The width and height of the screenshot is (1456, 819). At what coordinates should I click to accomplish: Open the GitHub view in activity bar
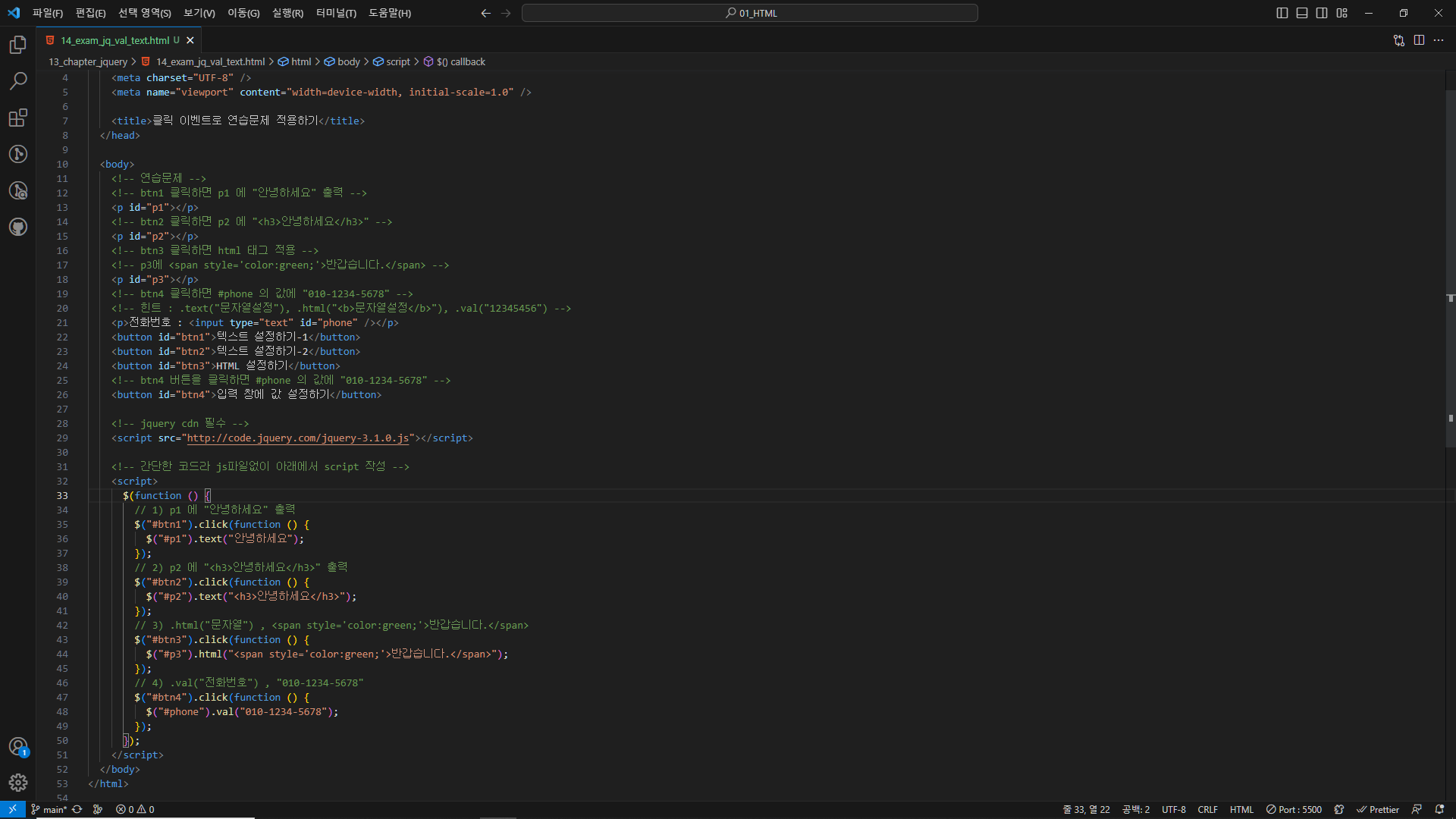pyautogui.click(x=18, y=227)
